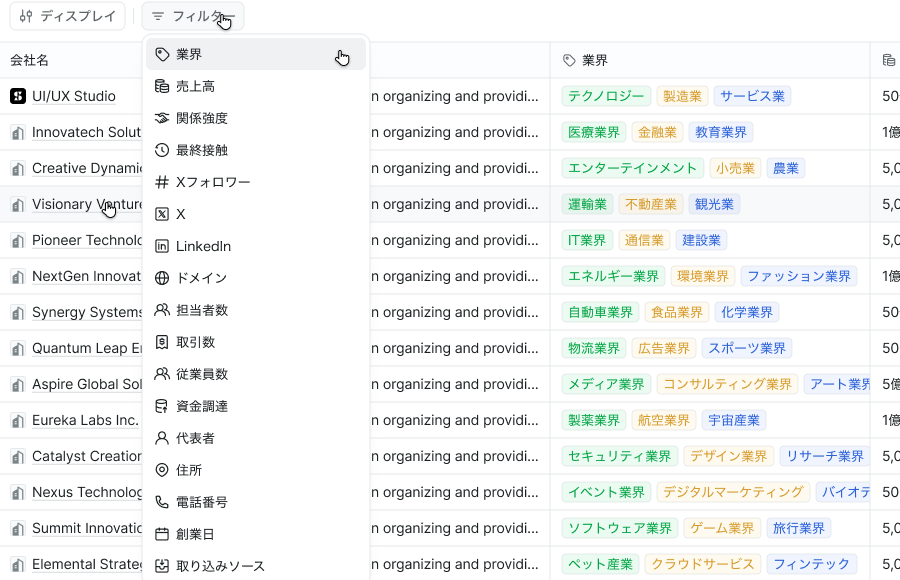Open Eureka Labs Inc. company link

click(86, 420)
